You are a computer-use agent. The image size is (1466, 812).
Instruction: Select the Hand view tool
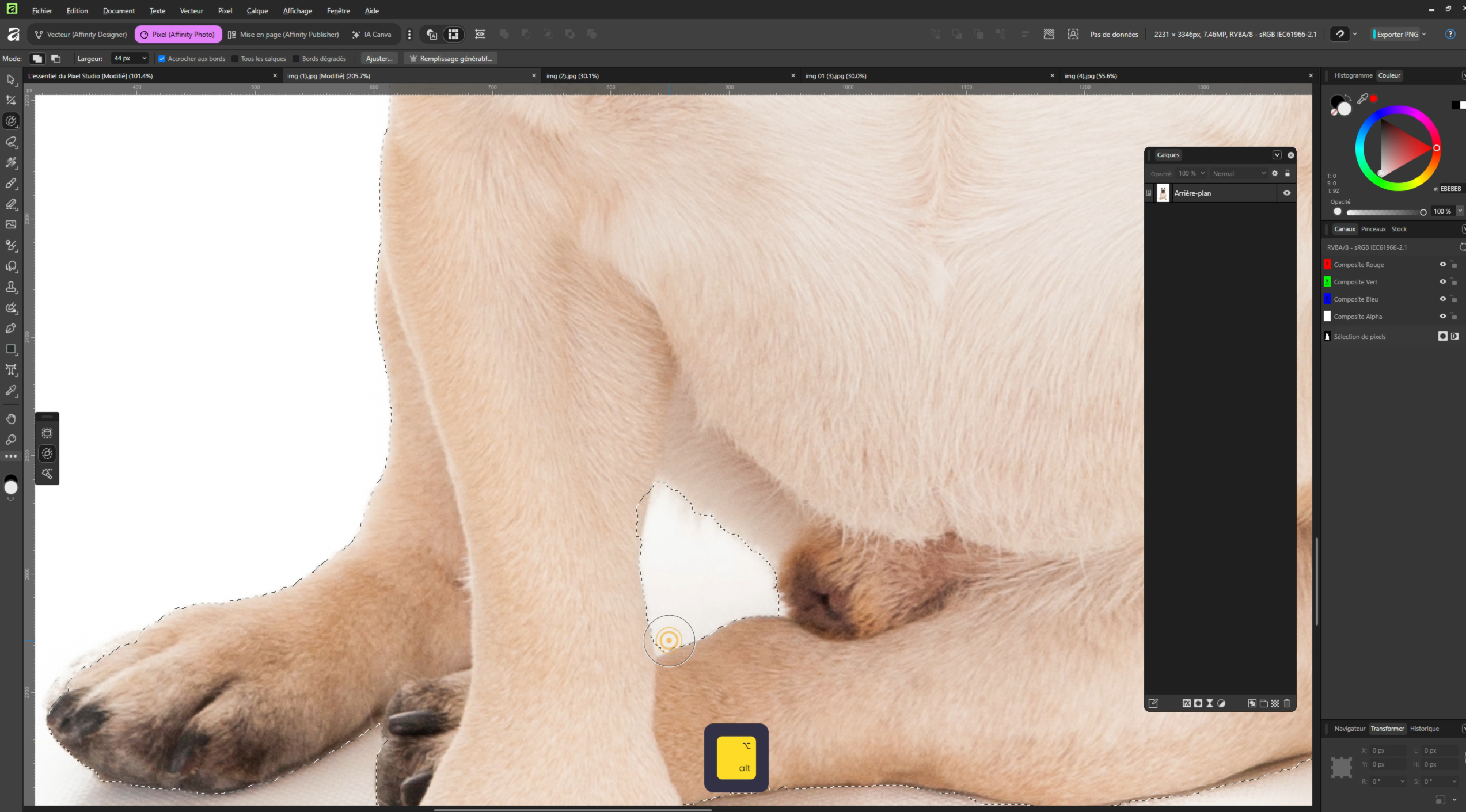click(x=11, y=419)
